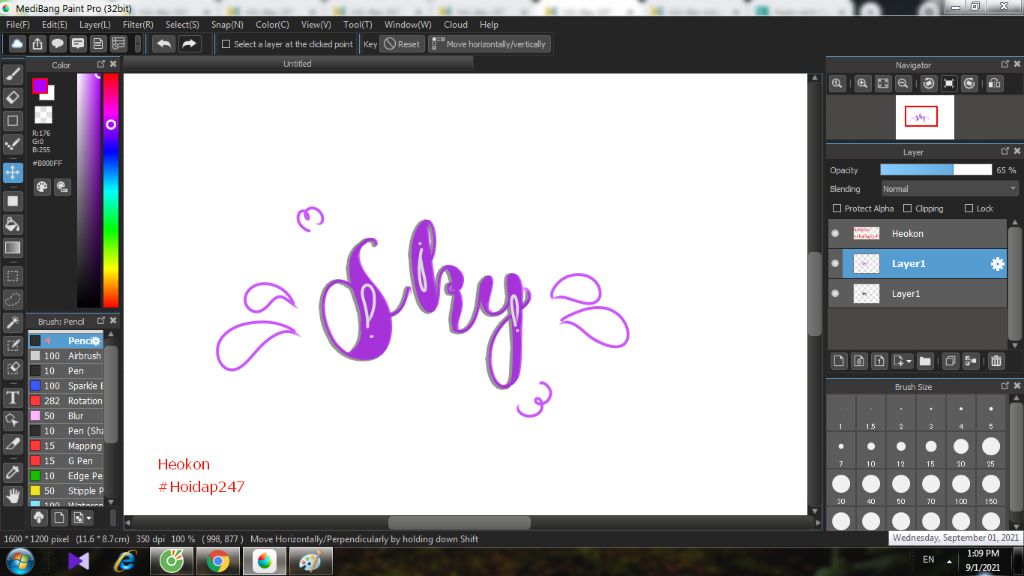Open the Filter menu
Screen dimensions: 1024x576
click(x=138, y=24)
